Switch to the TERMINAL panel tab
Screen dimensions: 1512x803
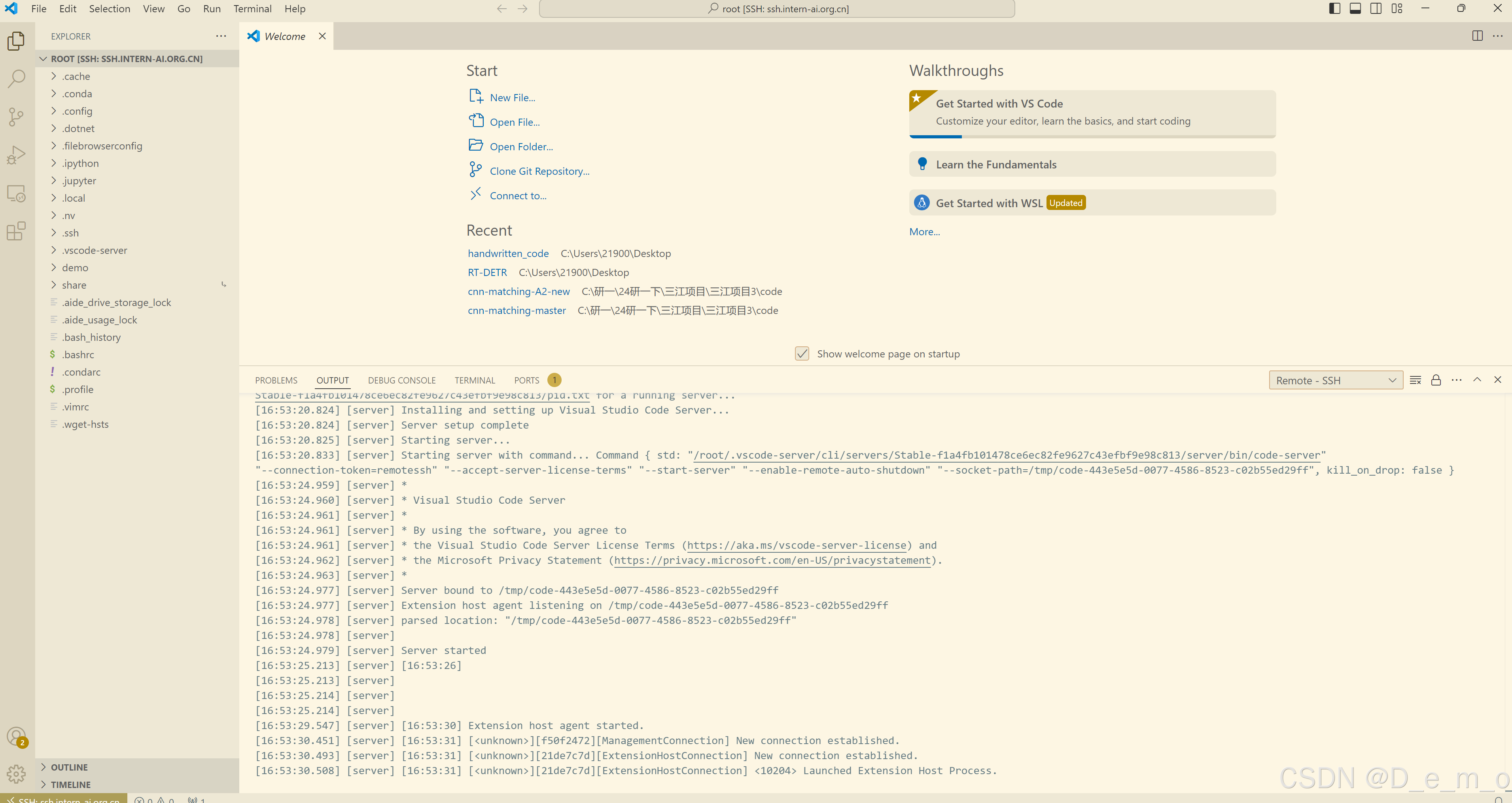click(x=475, y=380)
